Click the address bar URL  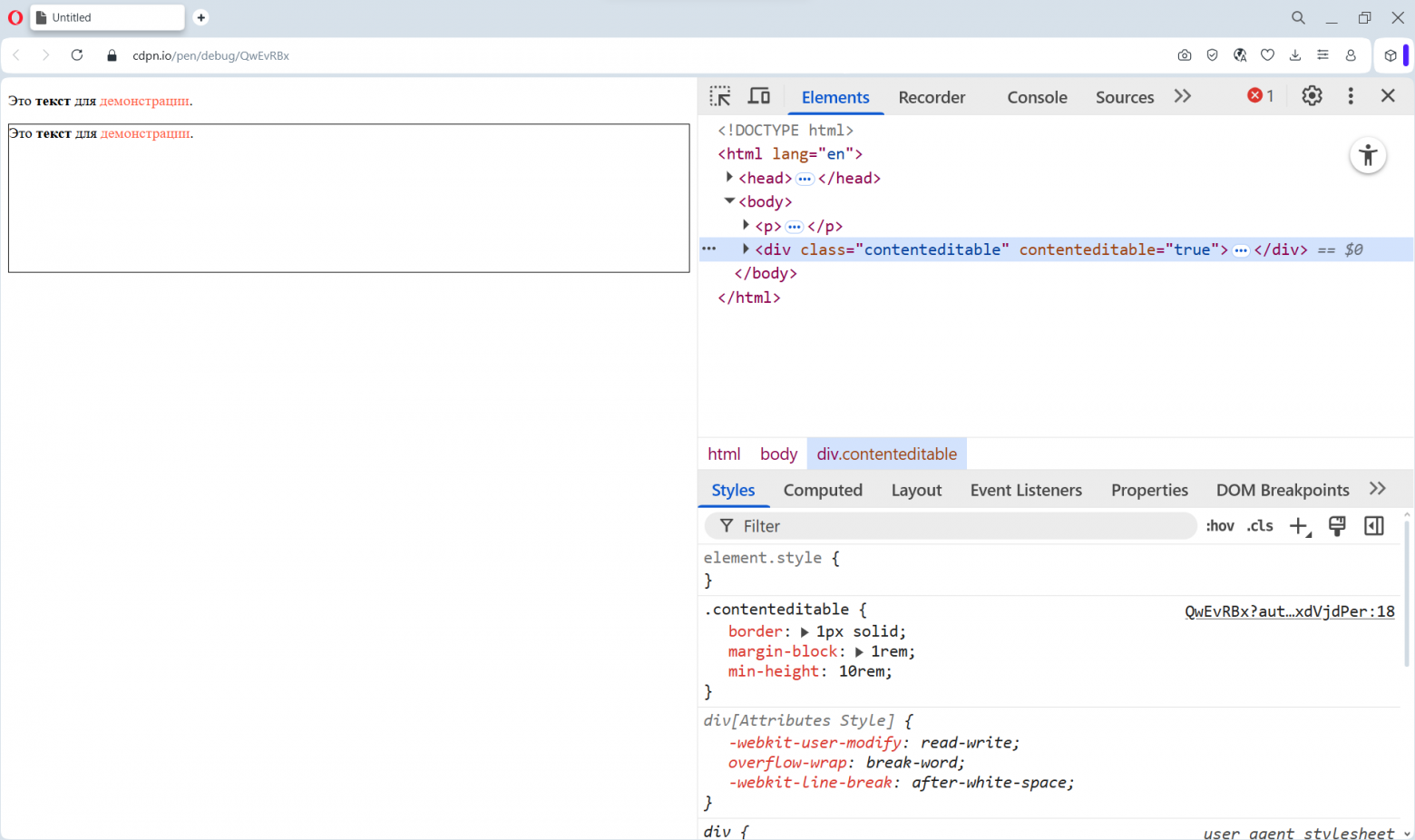pos(210,55)
